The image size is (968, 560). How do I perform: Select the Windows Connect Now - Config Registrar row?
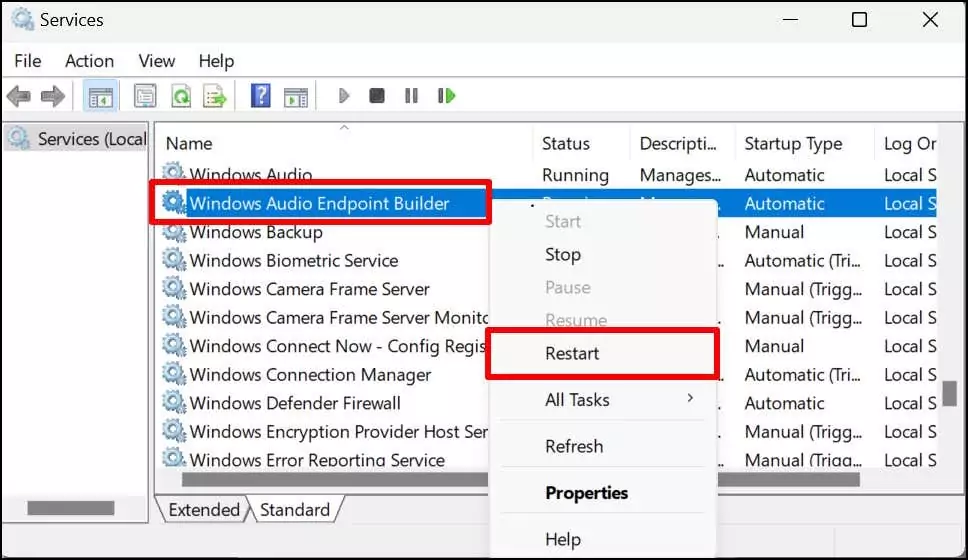(548, 345)
